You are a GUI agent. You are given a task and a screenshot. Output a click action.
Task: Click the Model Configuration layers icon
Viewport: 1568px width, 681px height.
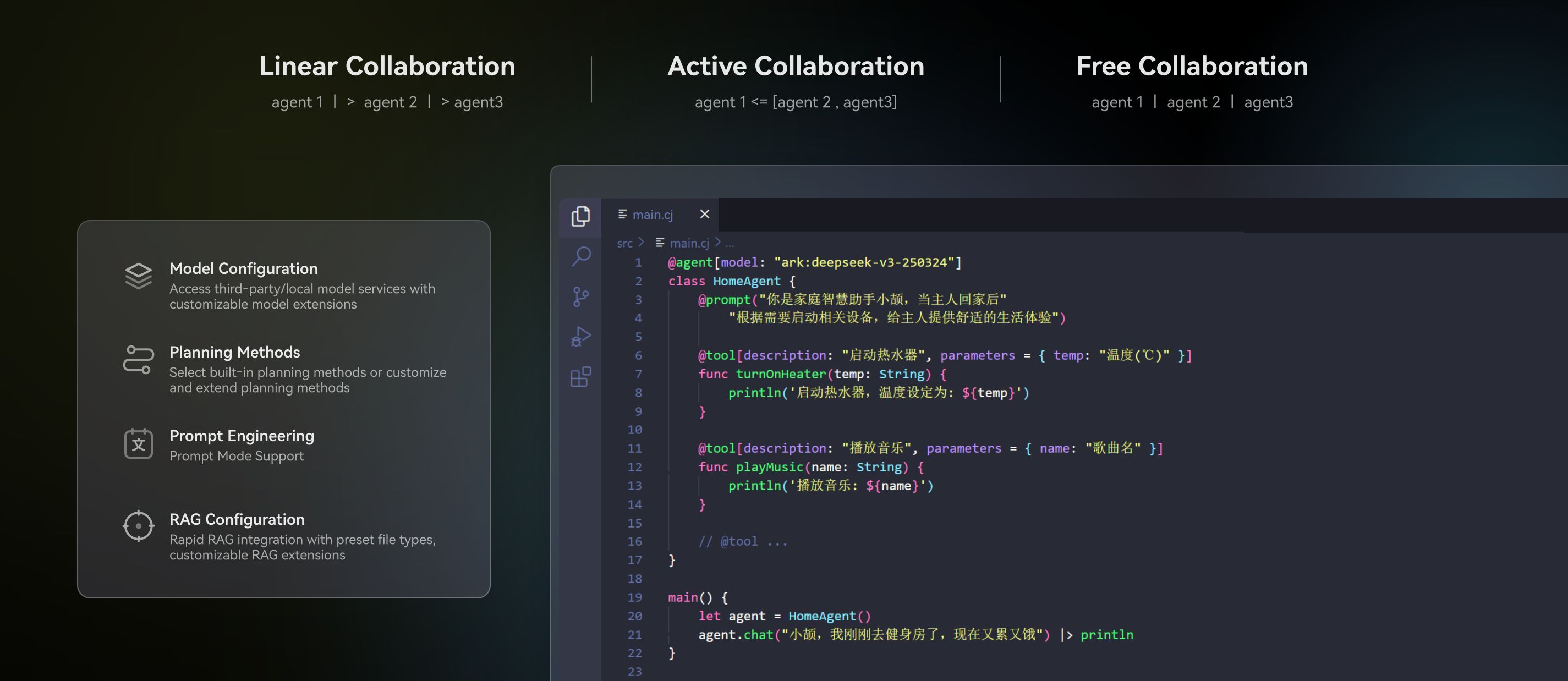pyautogui.click(x=139, y=276)
